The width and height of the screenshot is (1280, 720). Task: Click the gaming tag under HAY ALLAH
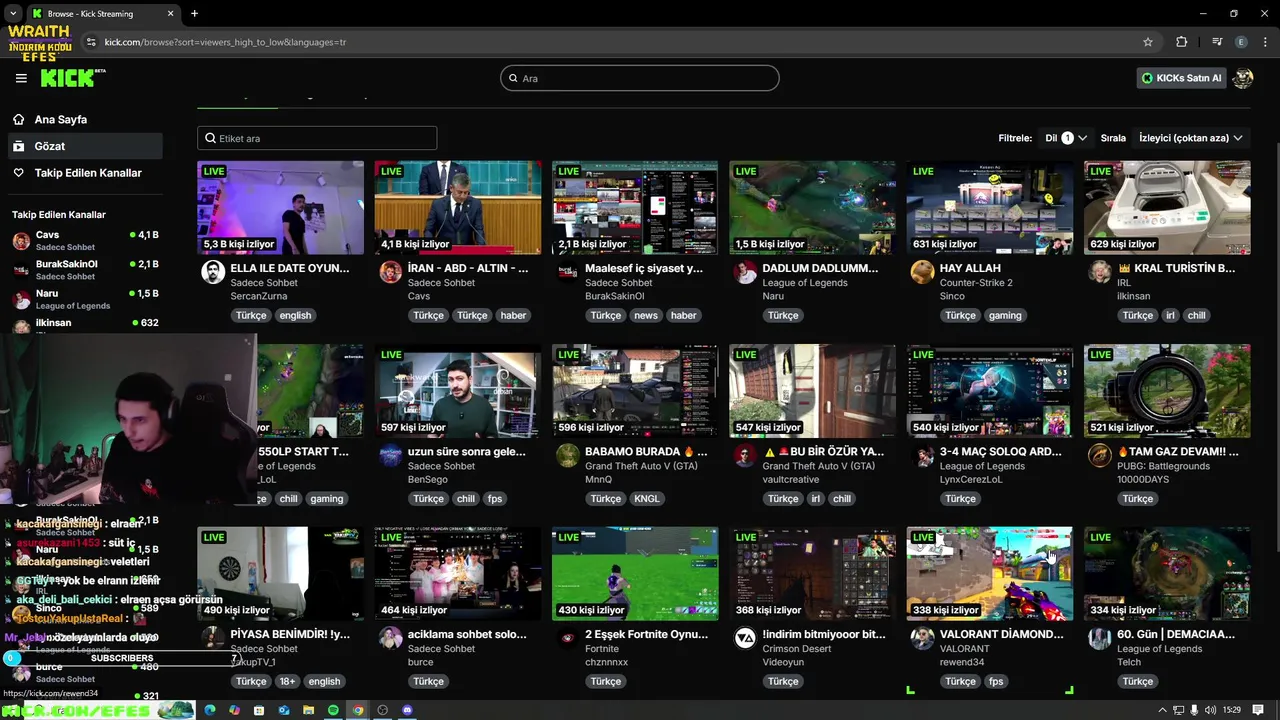(x=1005, y=315)
